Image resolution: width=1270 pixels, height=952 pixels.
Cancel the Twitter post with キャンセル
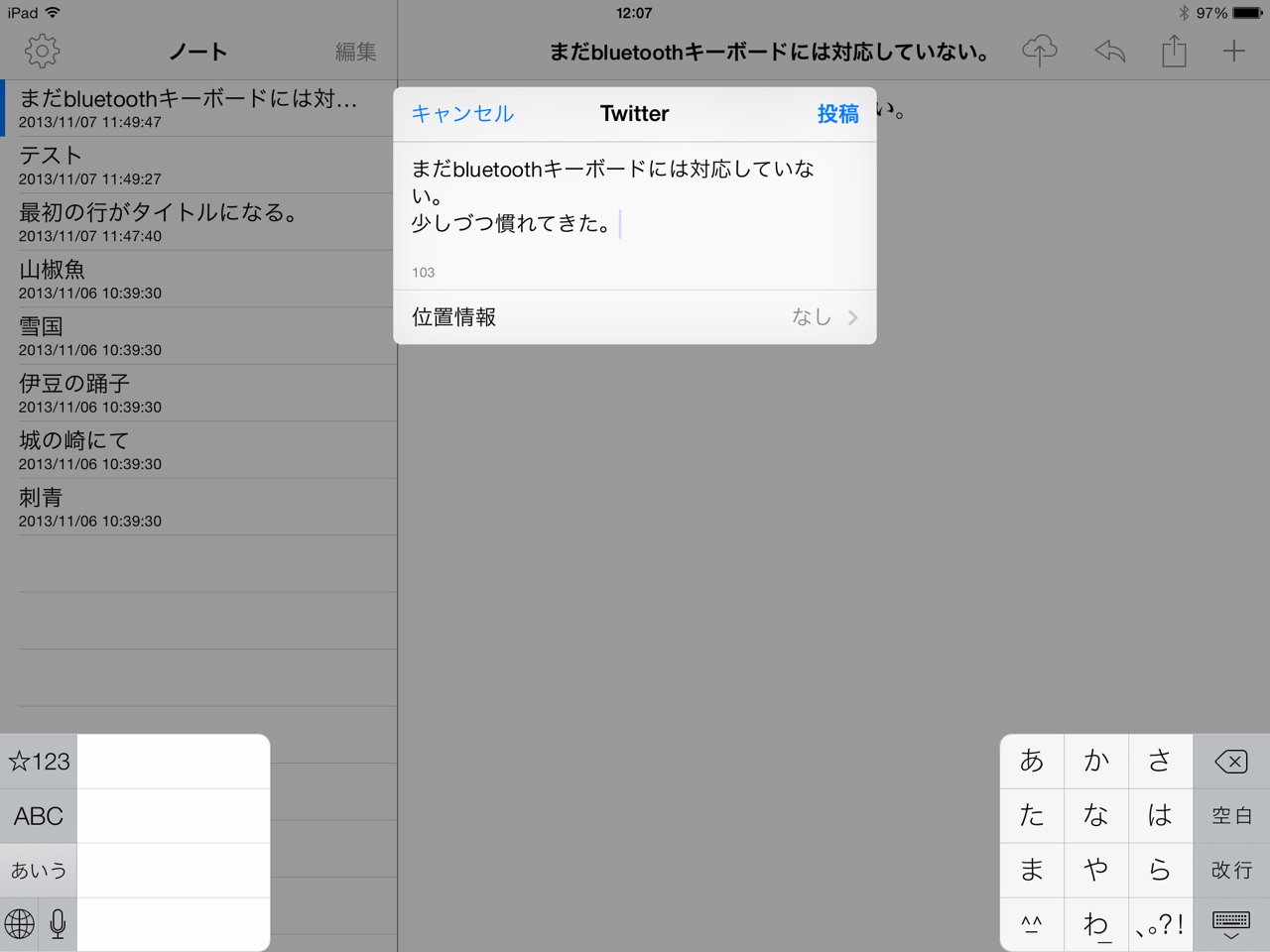pyautogui.click(x=462, y=114)
